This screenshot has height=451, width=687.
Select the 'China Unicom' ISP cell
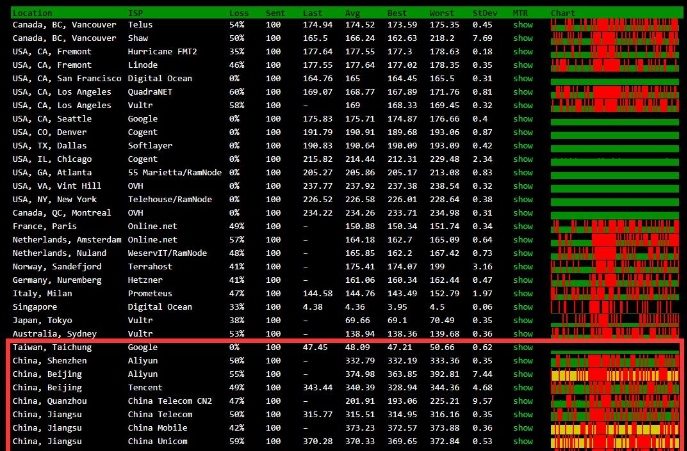pyautogui.click(x=158, y=441)
